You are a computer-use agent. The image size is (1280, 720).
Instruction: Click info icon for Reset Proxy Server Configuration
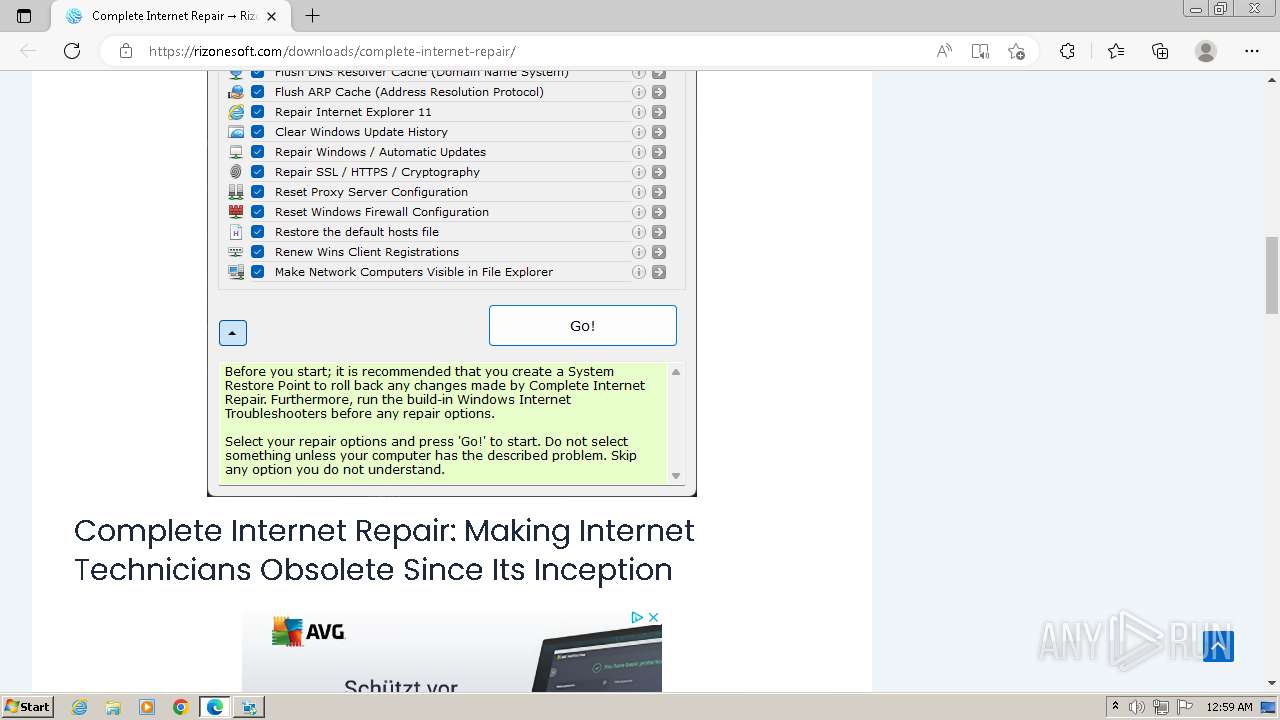tap(639, 192)
